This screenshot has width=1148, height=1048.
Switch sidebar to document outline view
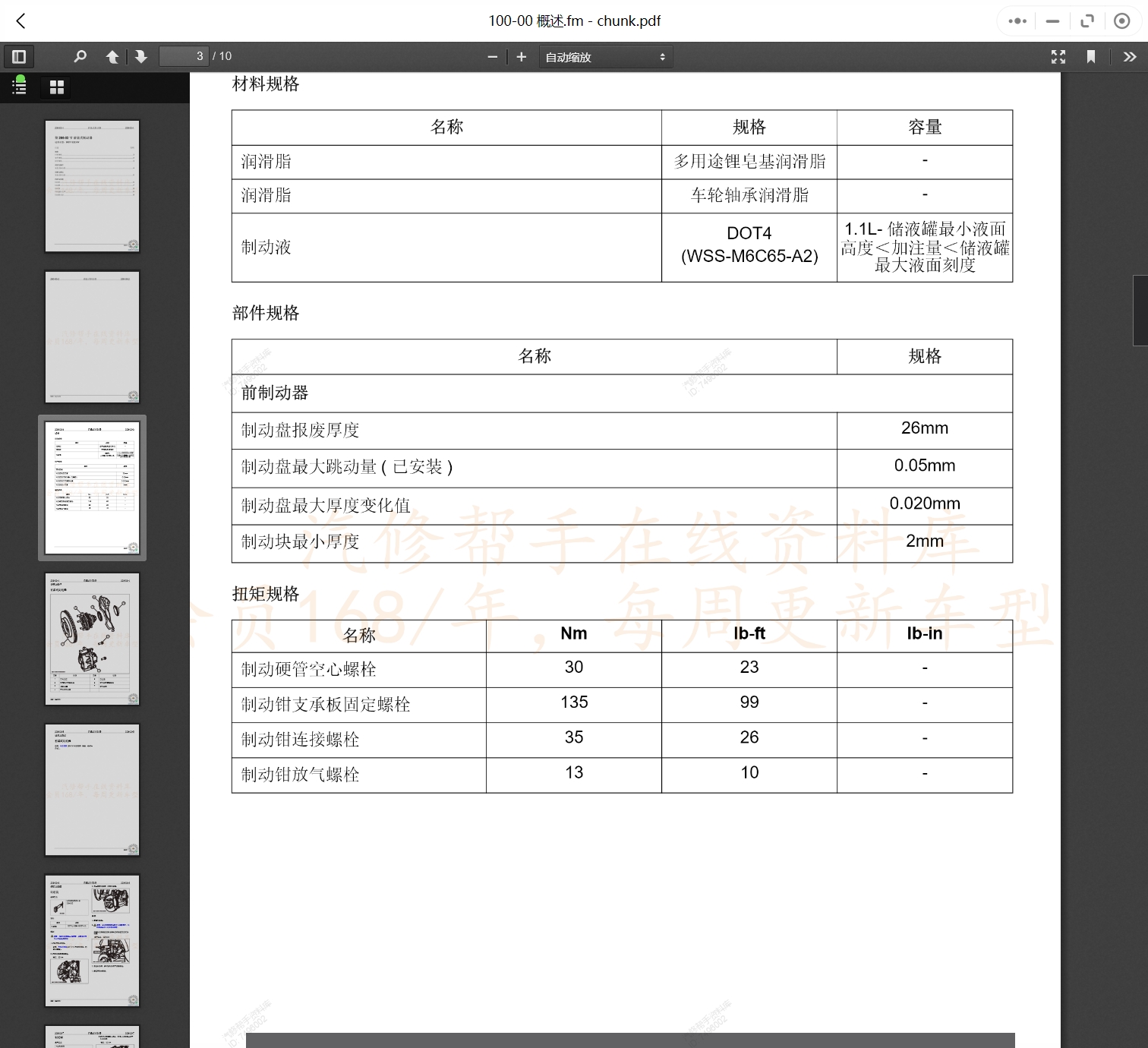pyautogui.click(x=19, y=87)
